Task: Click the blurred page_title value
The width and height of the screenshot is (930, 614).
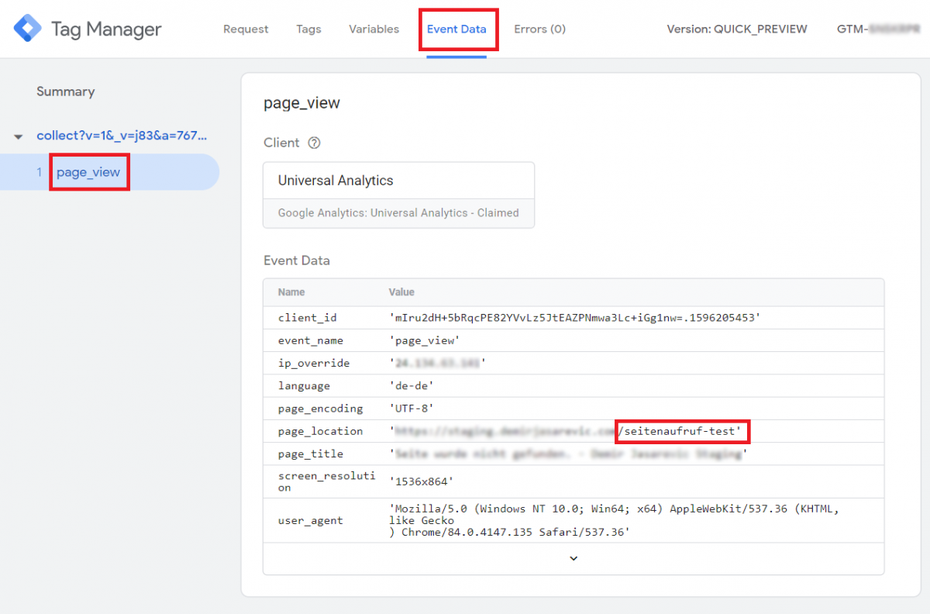Action: 568,454
